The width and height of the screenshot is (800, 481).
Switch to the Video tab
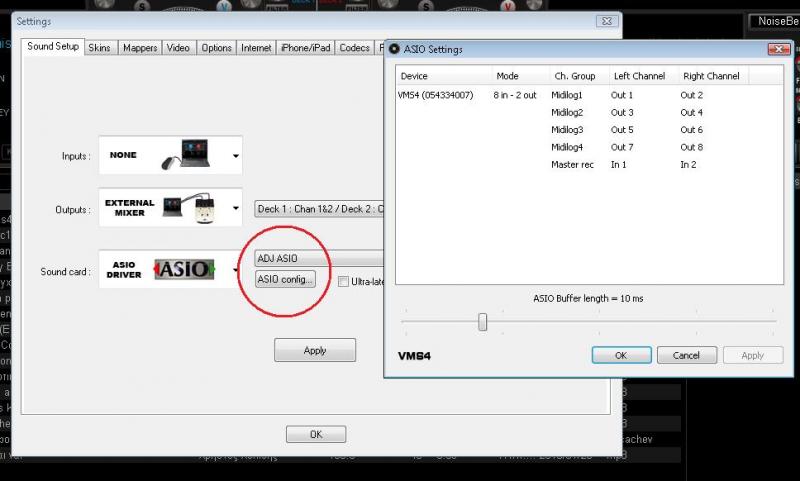tap(178, 48)
